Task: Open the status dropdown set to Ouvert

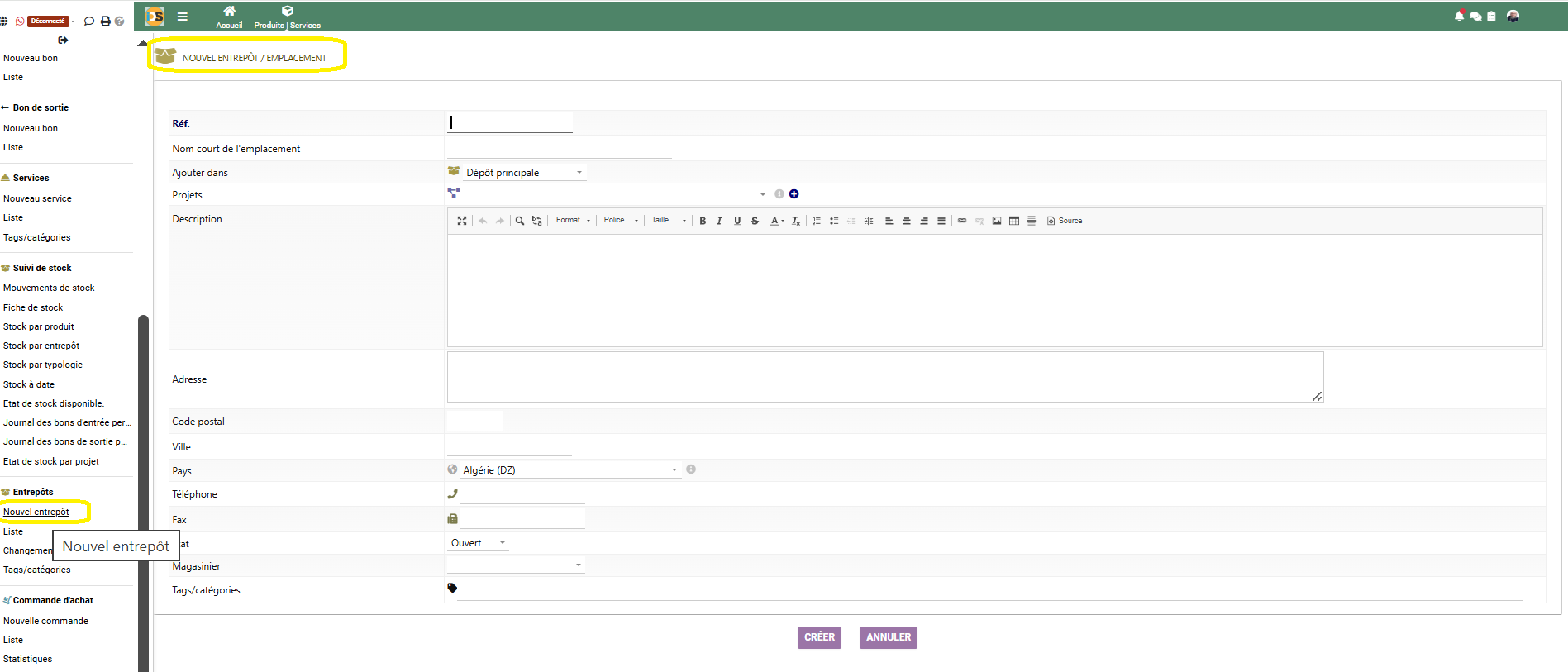Action: coord(478,543)
